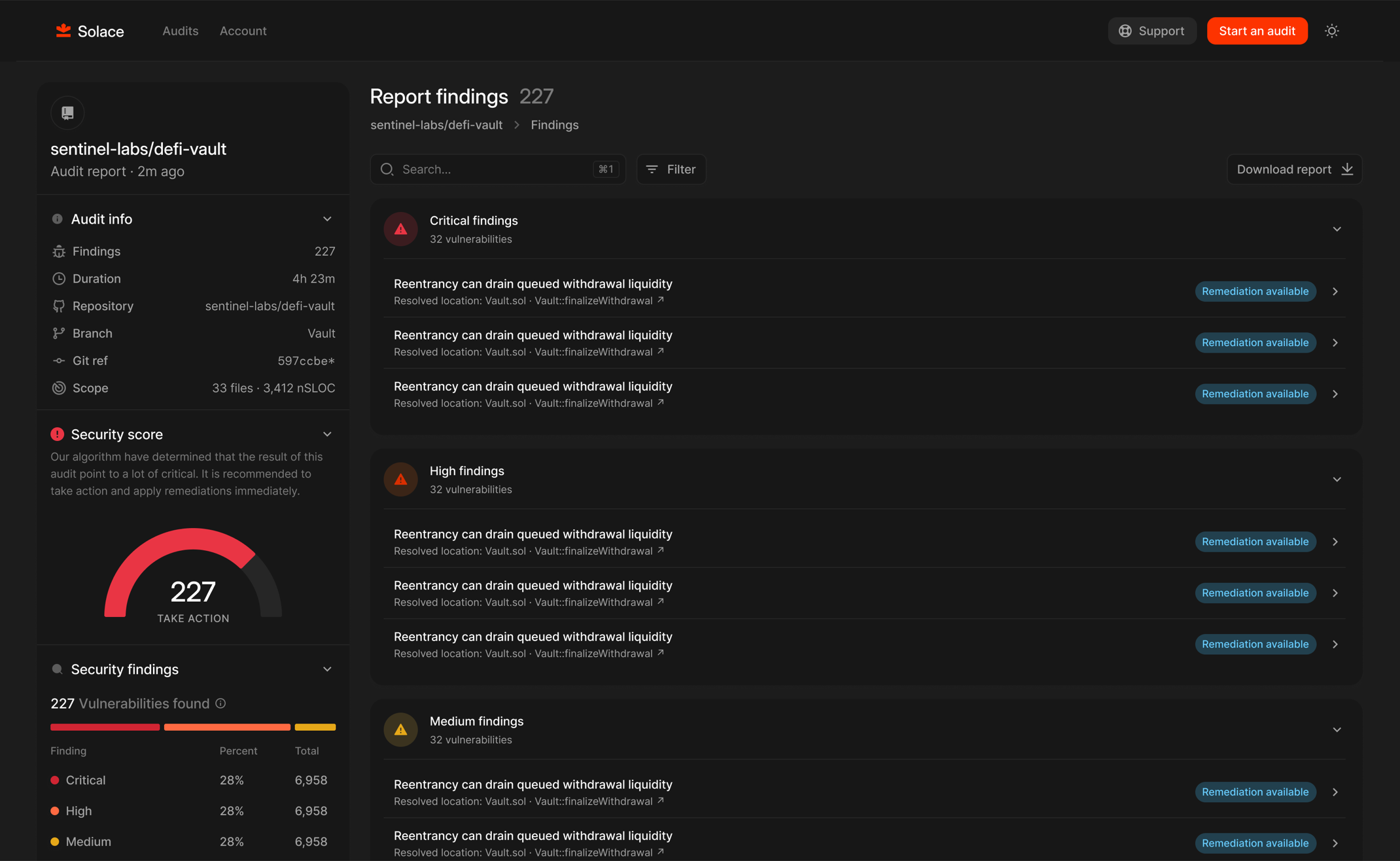Open the second High finding title
Image resolution: width=1400 pixels, height=861 pixels.
(533, 586)
